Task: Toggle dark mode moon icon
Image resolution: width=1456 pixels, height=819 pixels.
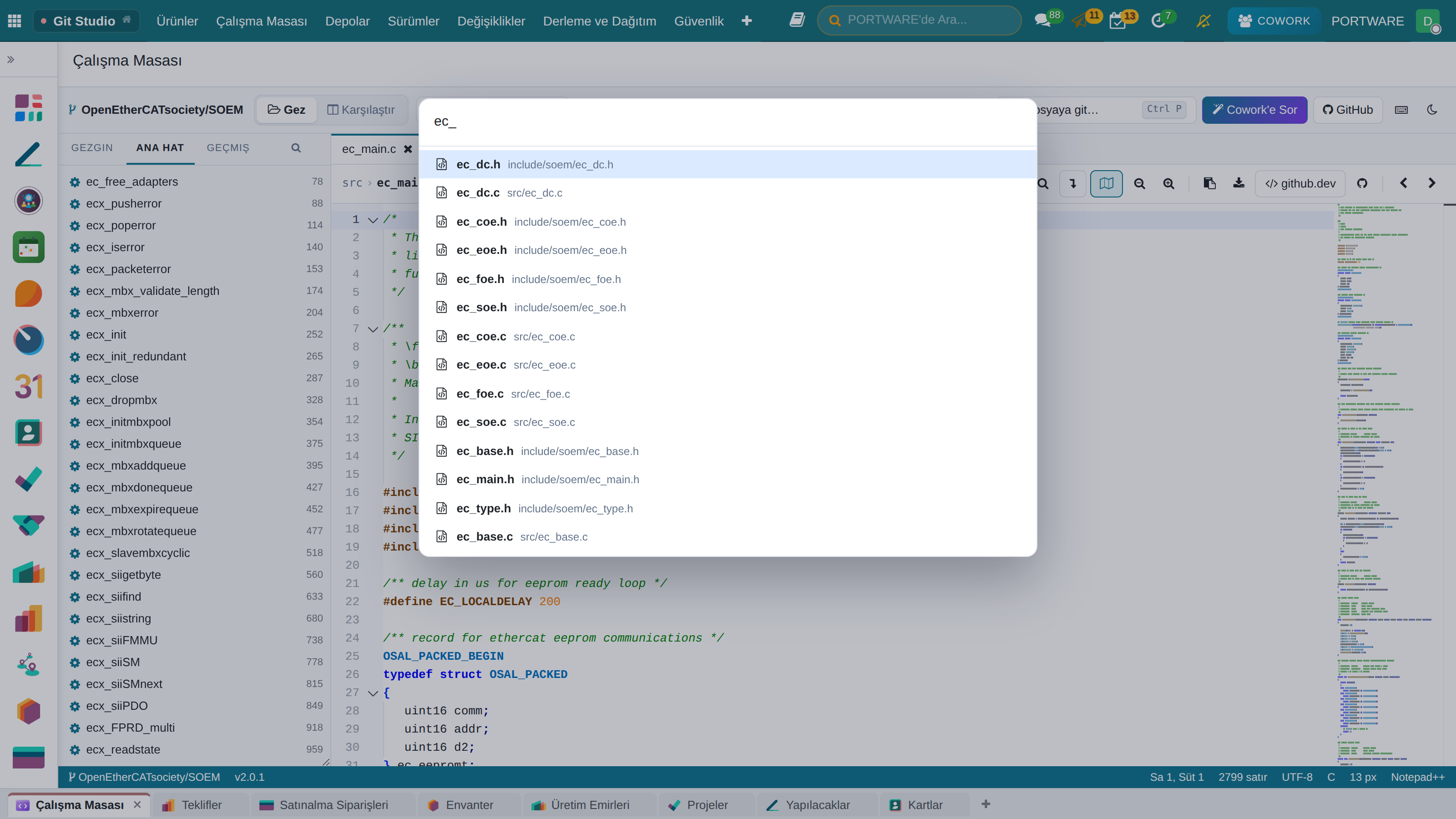Action: point(1432,110)
